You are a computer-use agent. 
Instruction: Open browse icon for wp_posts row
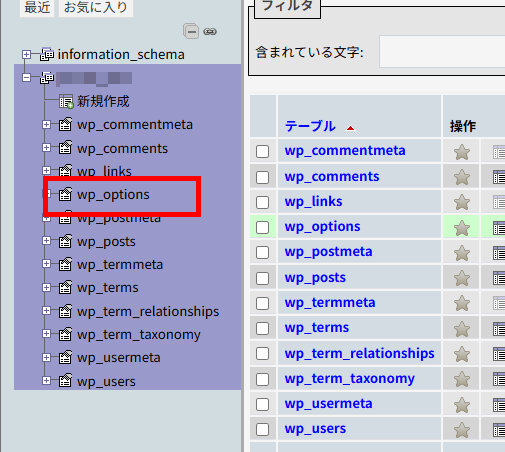pos(499,278)
